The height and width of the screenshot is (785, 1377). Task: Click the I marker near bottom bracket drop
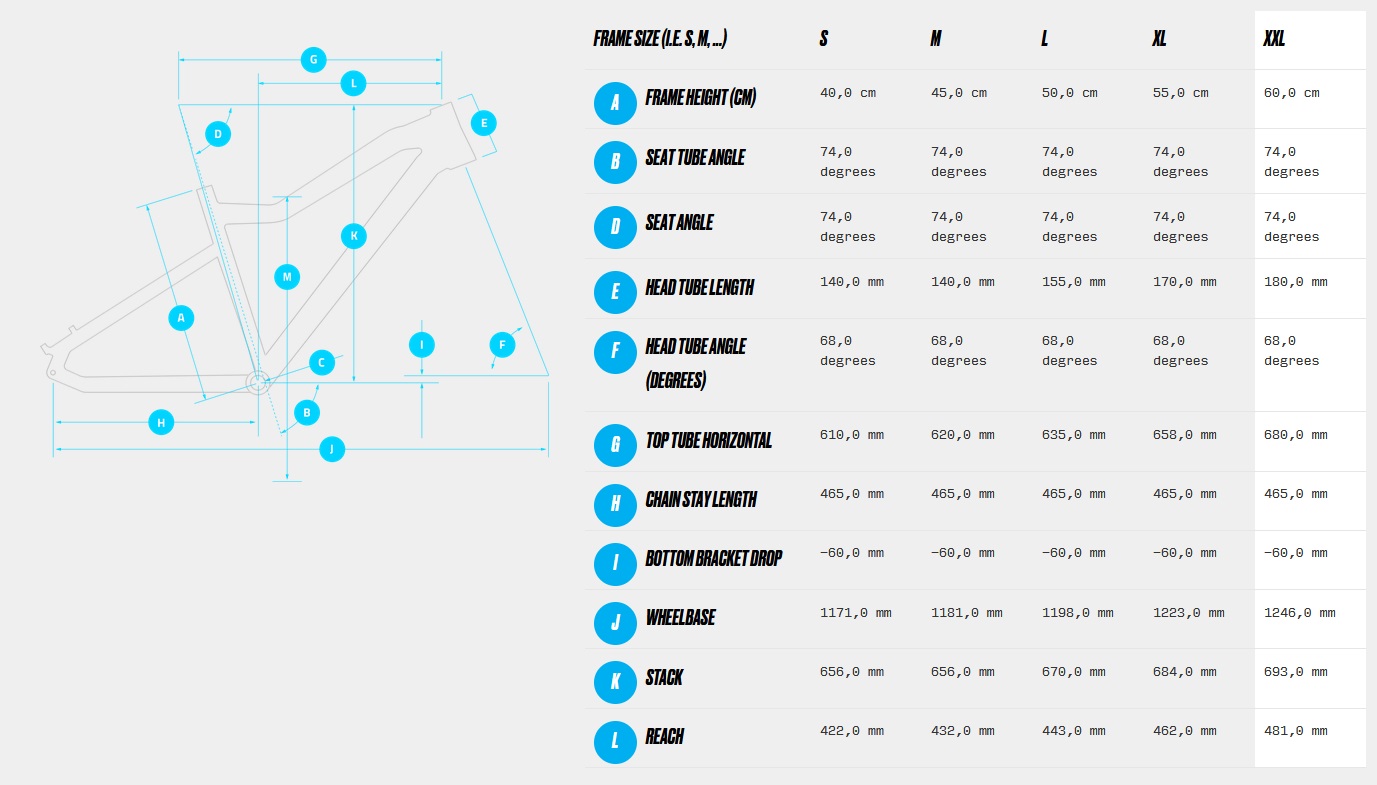click(422, 345)
